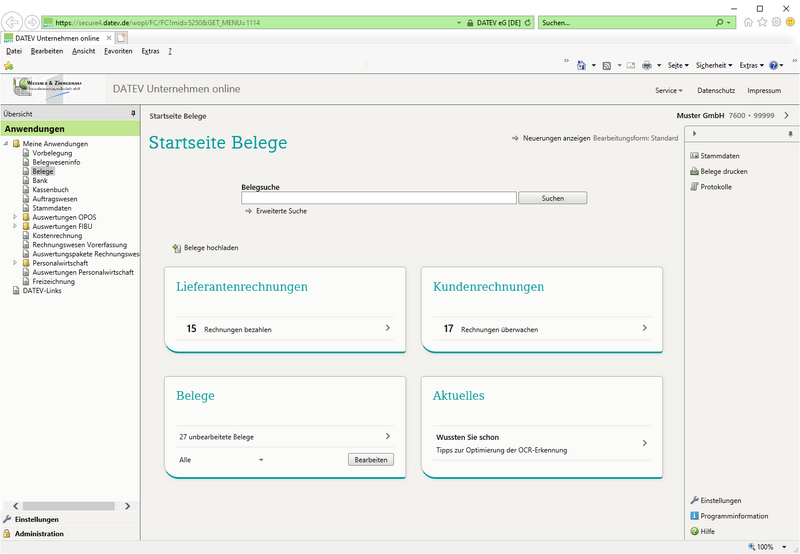Viewport: 800px width, 554px height.
Task: Collapse the Meine Anwendungen tree node
Action: [x=6, y=144]
